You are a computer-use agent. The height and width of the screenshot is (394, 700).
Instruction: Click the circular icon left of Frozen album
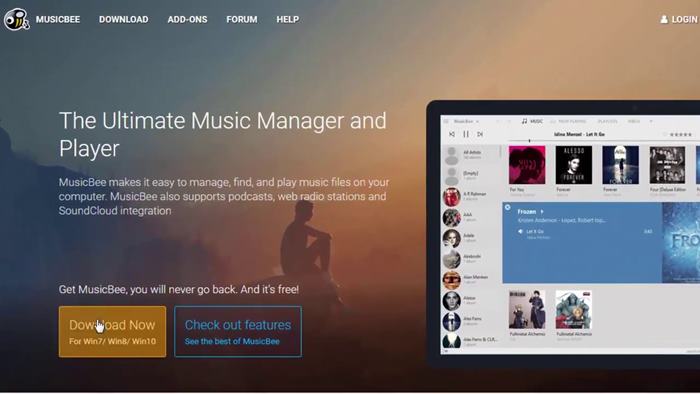pyautogui.click(x=508, y=207)
